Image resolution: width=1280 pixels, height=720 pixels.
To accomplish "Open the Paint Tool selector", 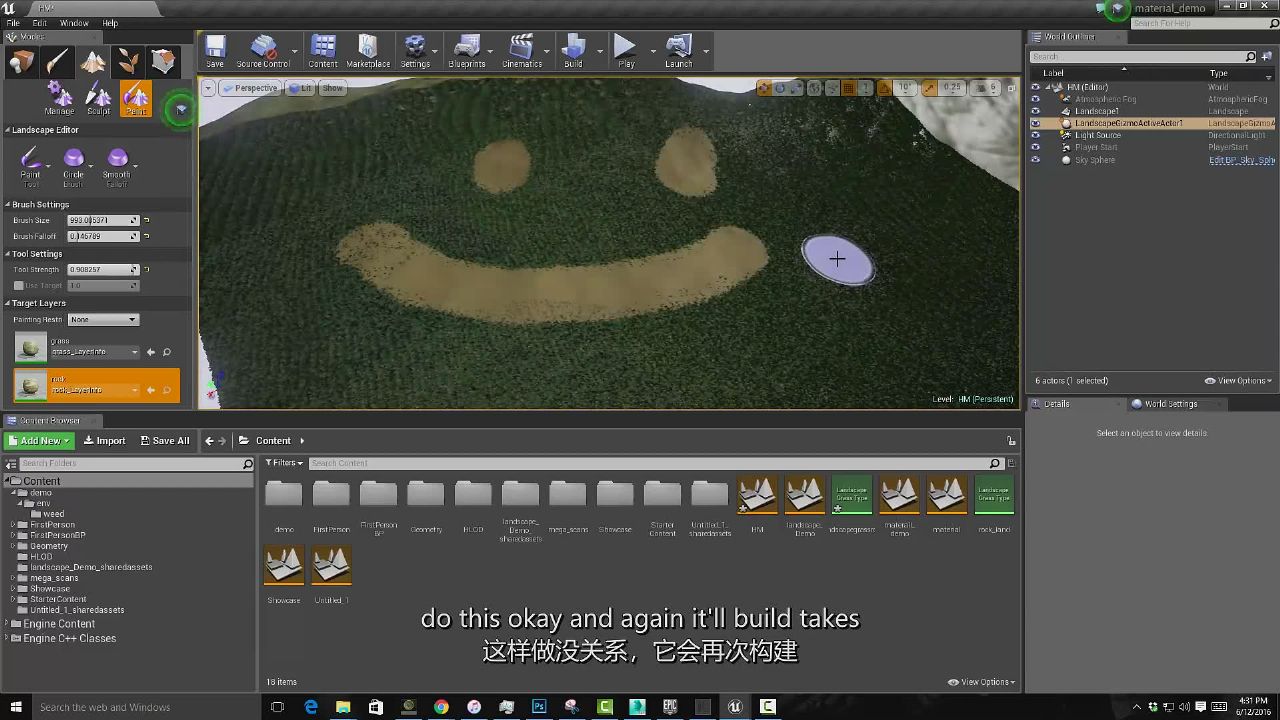I will click(31, 166).
